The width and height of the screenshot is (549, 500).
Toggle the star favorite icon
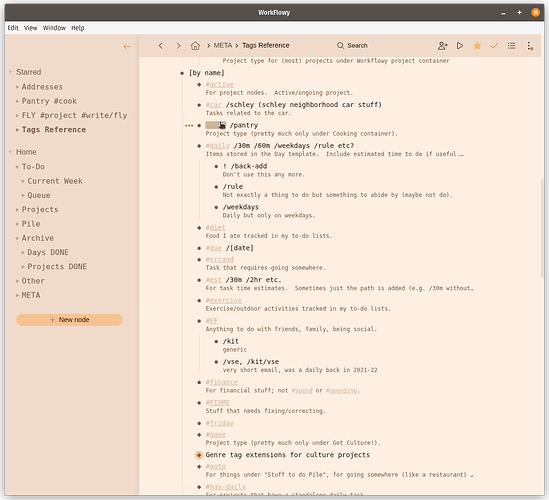pyautogui.click(x=477, y=46)
